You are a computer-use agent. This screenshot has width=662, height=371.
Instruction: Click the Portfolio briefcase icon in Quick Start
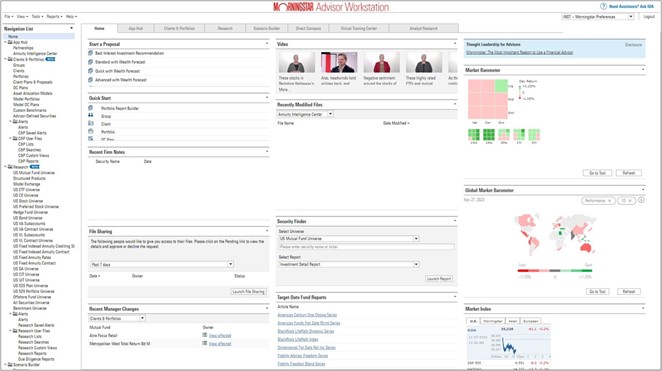(x=90, y=131)
